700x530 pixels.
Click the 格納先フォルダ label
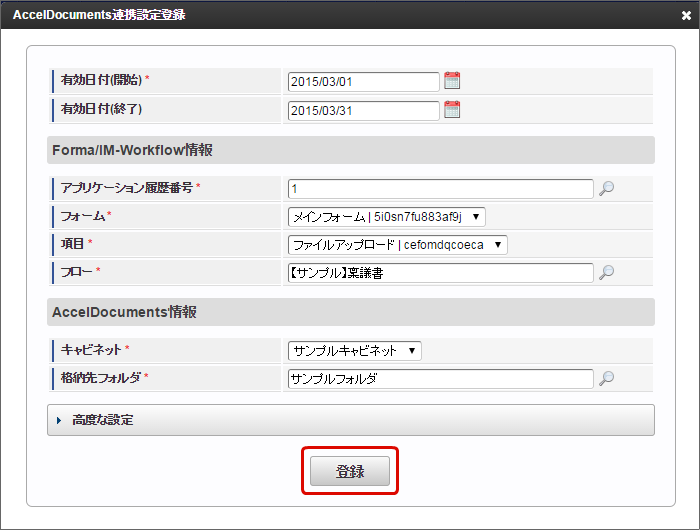[x=101, y=378]
